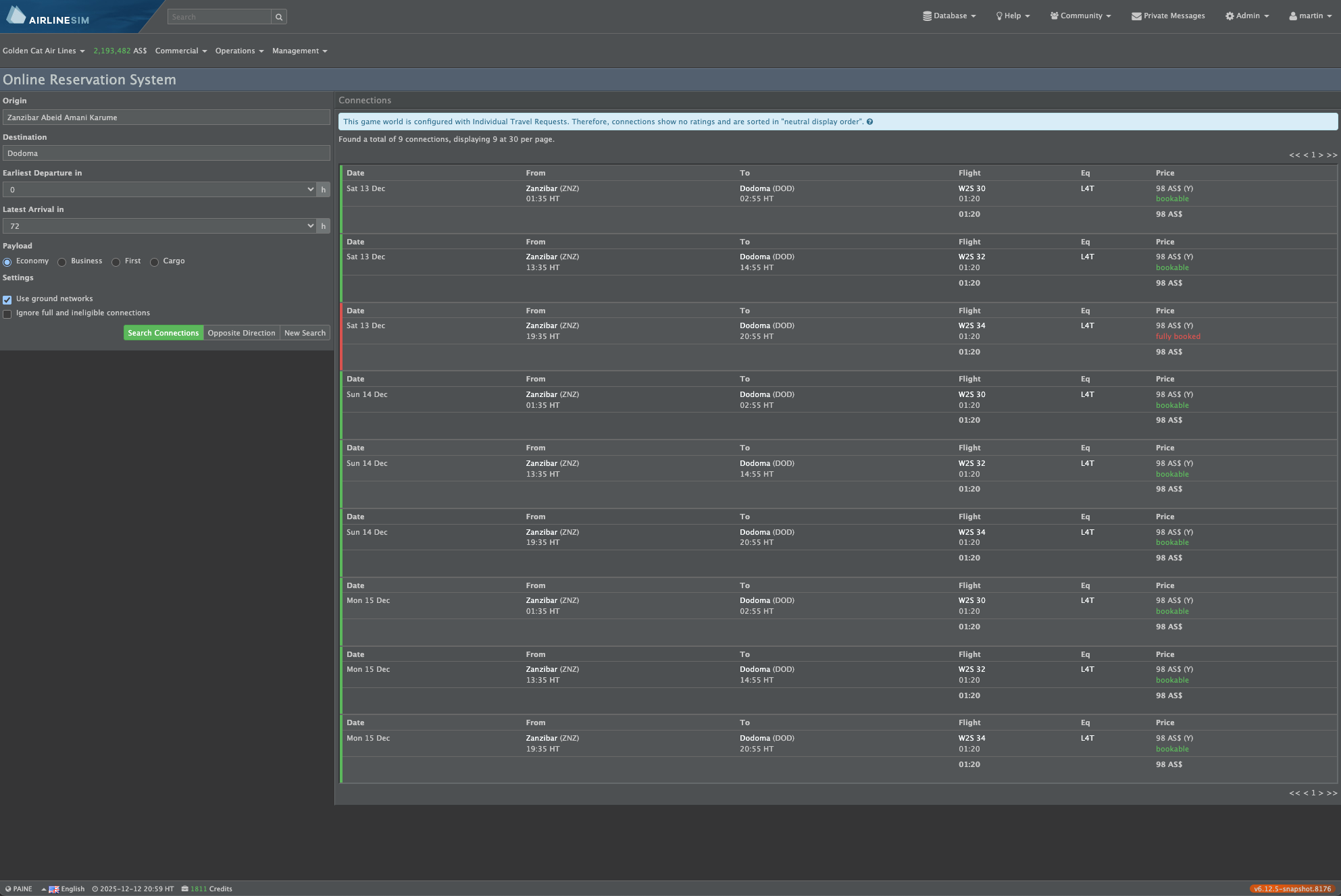Click flight W2S 34 link on Sat 13 Dec
Image resolution: width=1341 pixels, height=896 pixels.
(x=971, y=326)
